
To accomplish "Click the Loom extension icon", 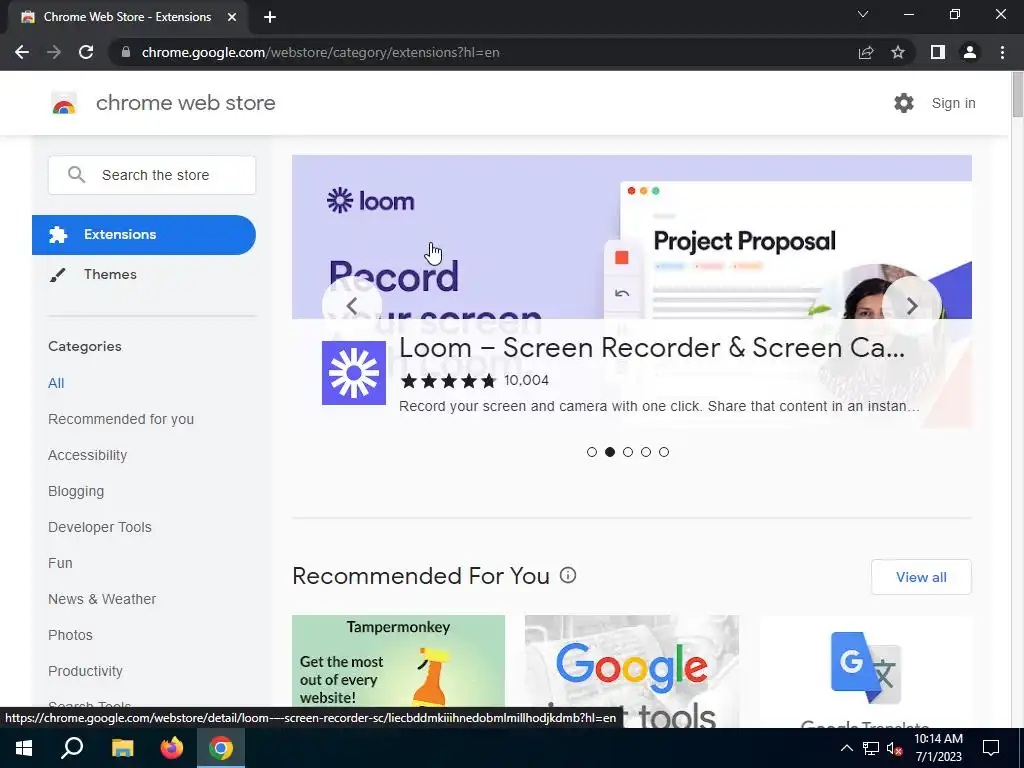I will click(x=354, y=373).
